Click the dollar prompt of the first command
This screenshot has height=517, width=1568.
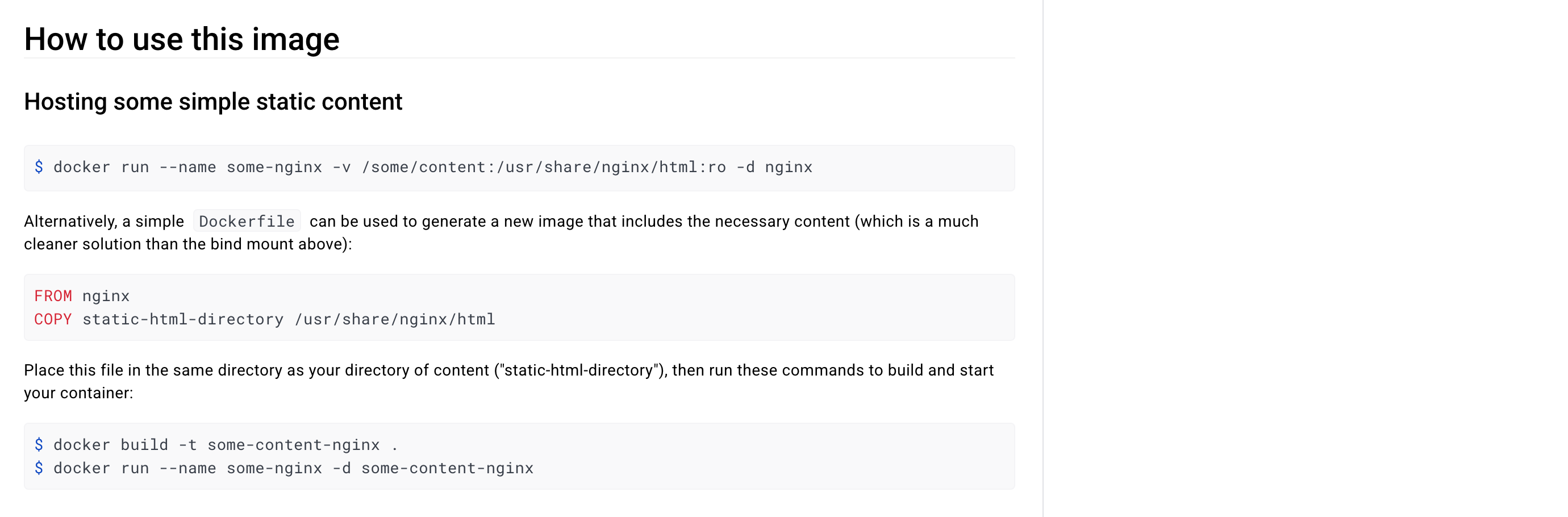(39, 167)
